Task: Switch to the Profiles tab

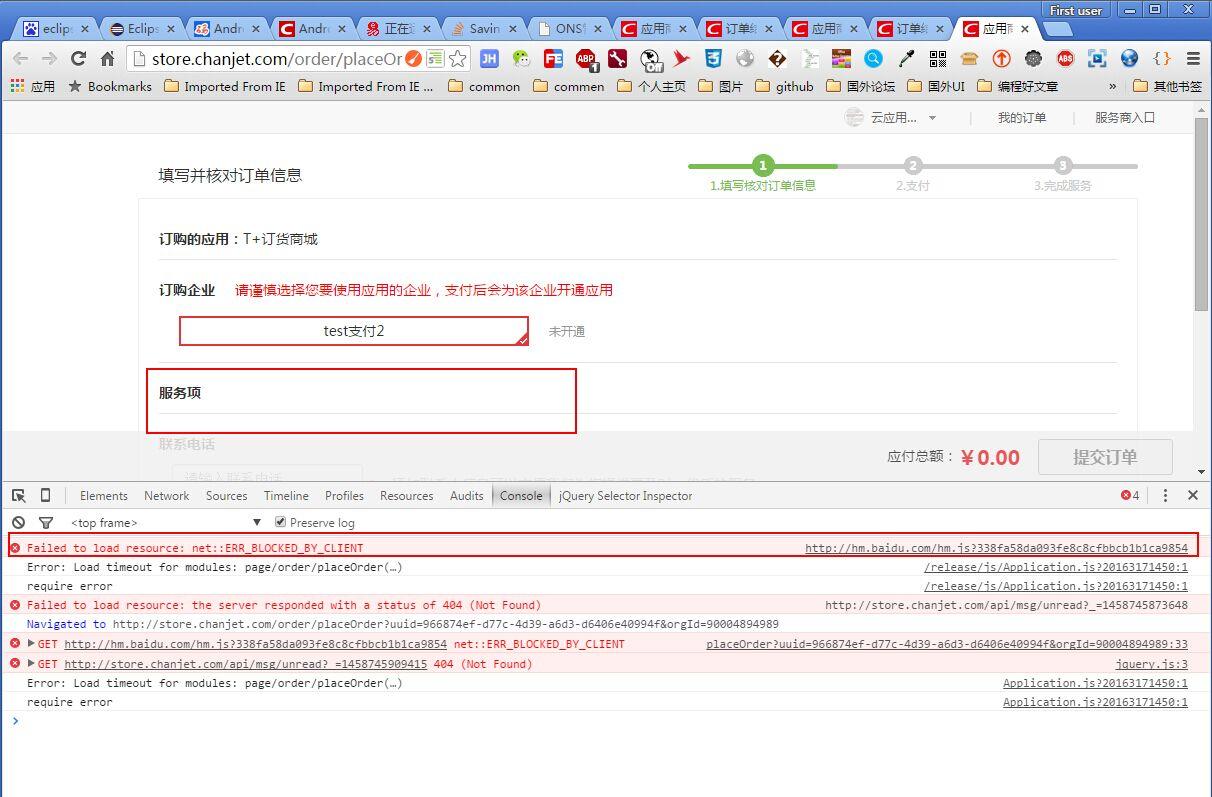Action: point(344,495)
